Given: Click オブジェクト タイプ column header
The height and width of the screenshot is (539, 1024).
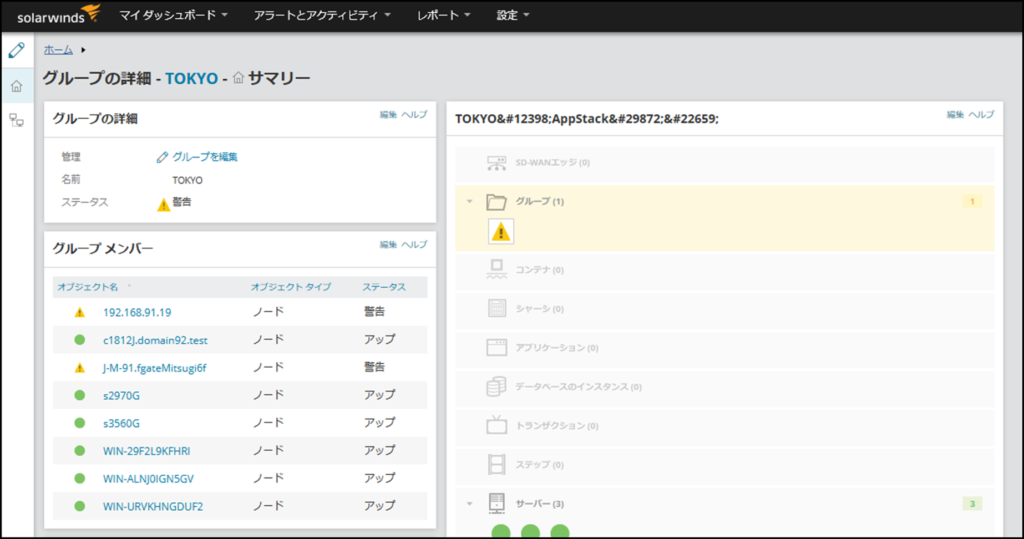Looking at the screenshot, I should [291, 287].
